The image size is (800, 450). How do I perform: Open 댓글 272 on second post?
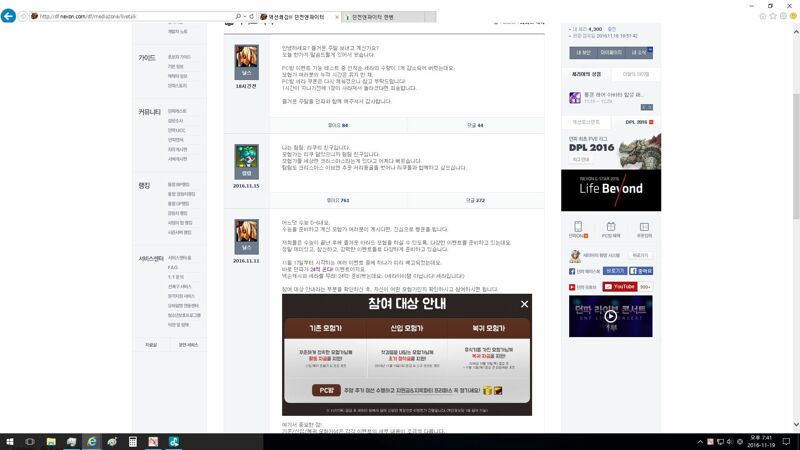tap(475, 201)
